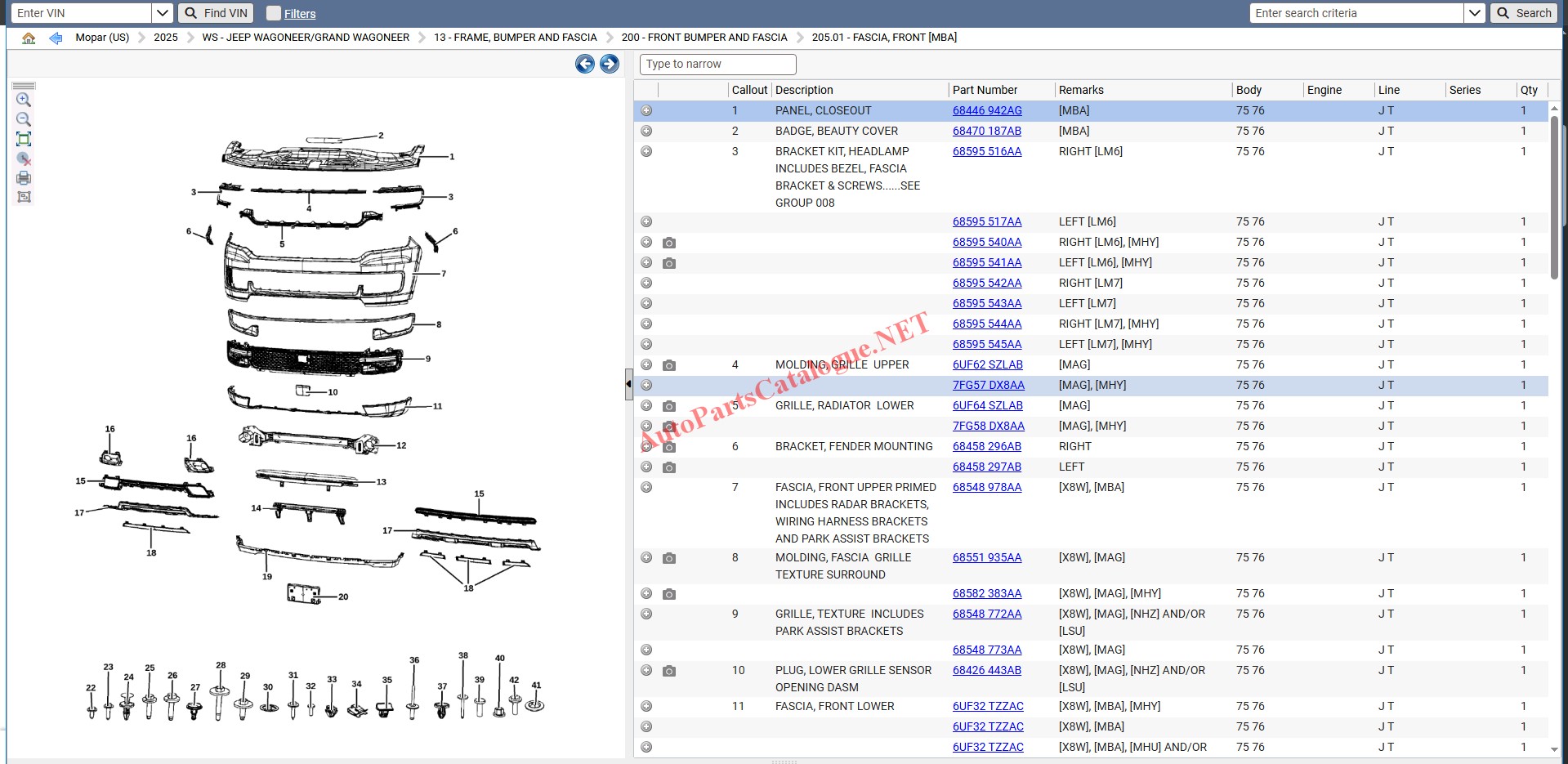Open part number 7FG58 DX8AA

point(989,426)
